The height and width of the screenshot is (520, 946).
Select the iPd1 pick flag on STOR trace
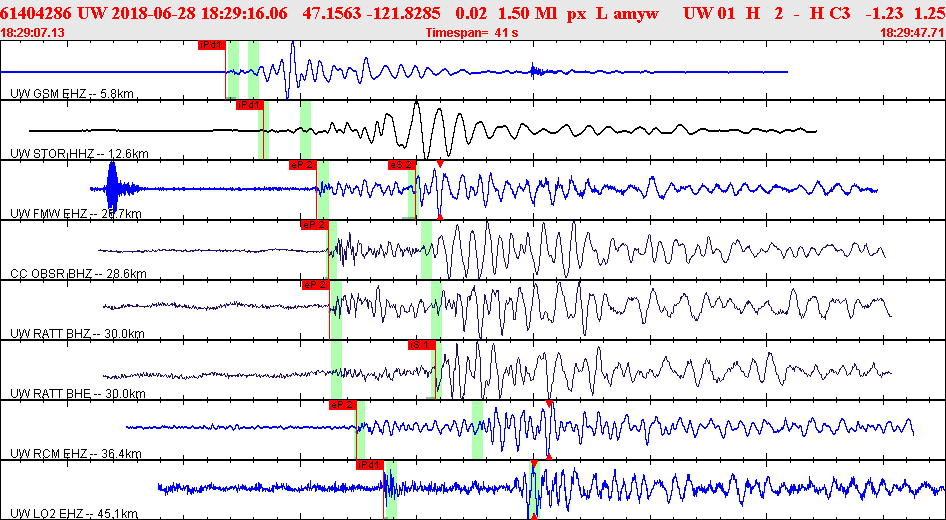coord(250,104)
